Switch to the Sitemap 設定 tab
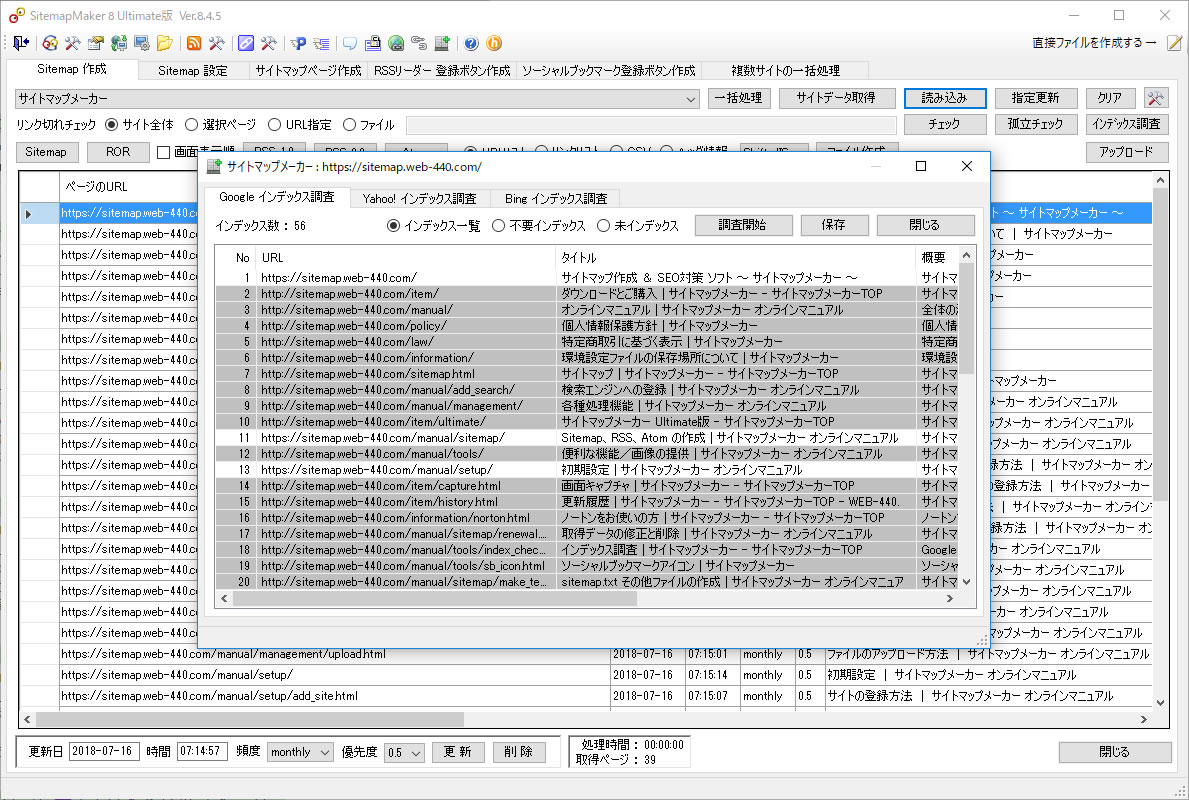 (193, 71)
